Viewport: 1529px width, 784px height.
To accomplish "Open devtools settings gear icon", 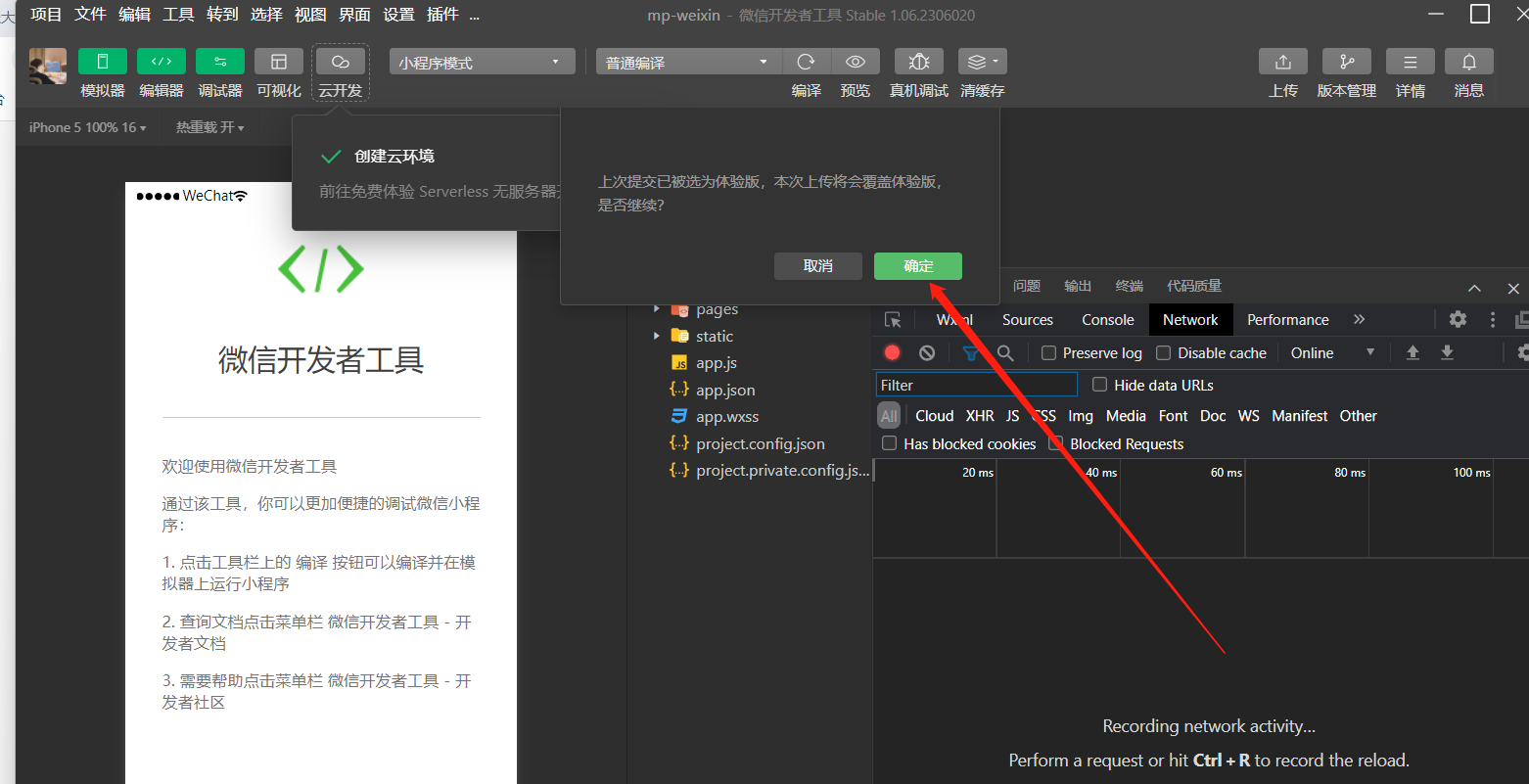I will [x=1458, y=319].
